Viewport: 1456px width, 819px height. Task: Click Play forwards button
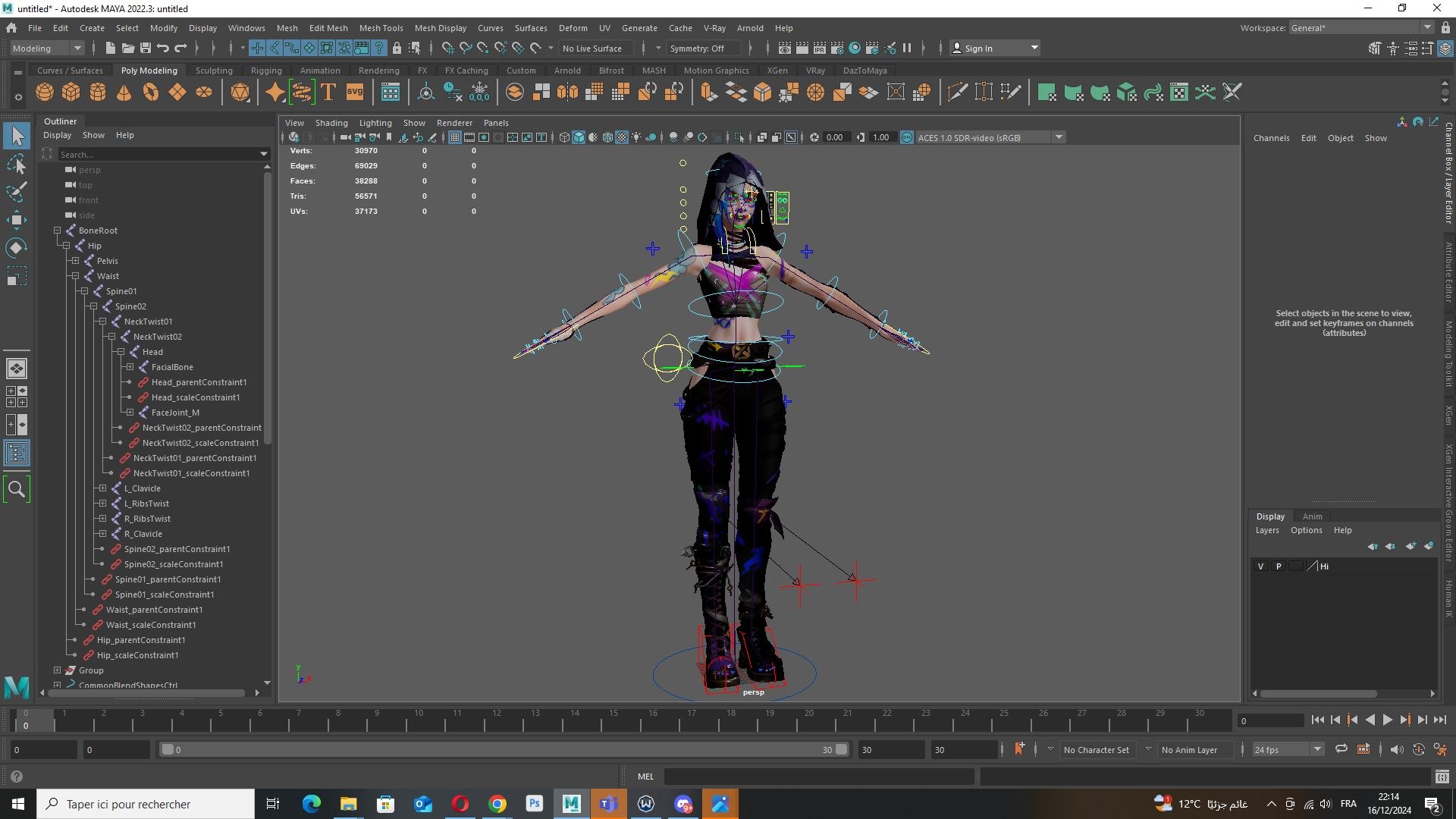point(1387,720)
